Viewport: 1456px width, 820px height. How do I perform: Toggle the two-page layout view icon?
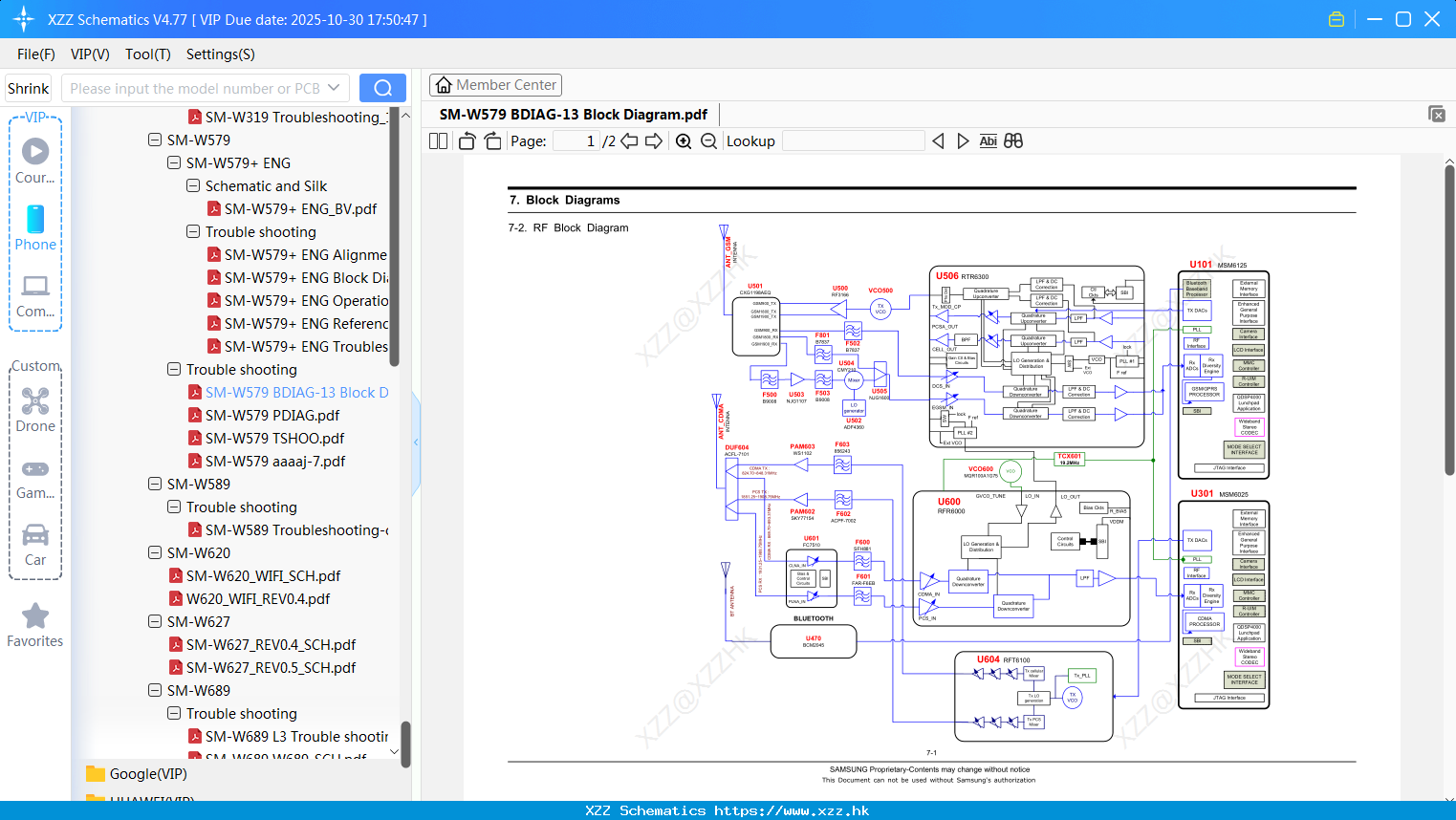(438, 140)
